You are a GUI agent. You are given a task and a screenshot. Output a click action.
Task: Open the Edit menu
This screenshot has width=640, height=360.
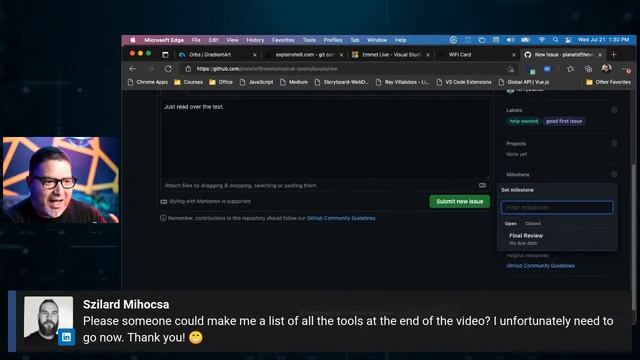[213, 40]
